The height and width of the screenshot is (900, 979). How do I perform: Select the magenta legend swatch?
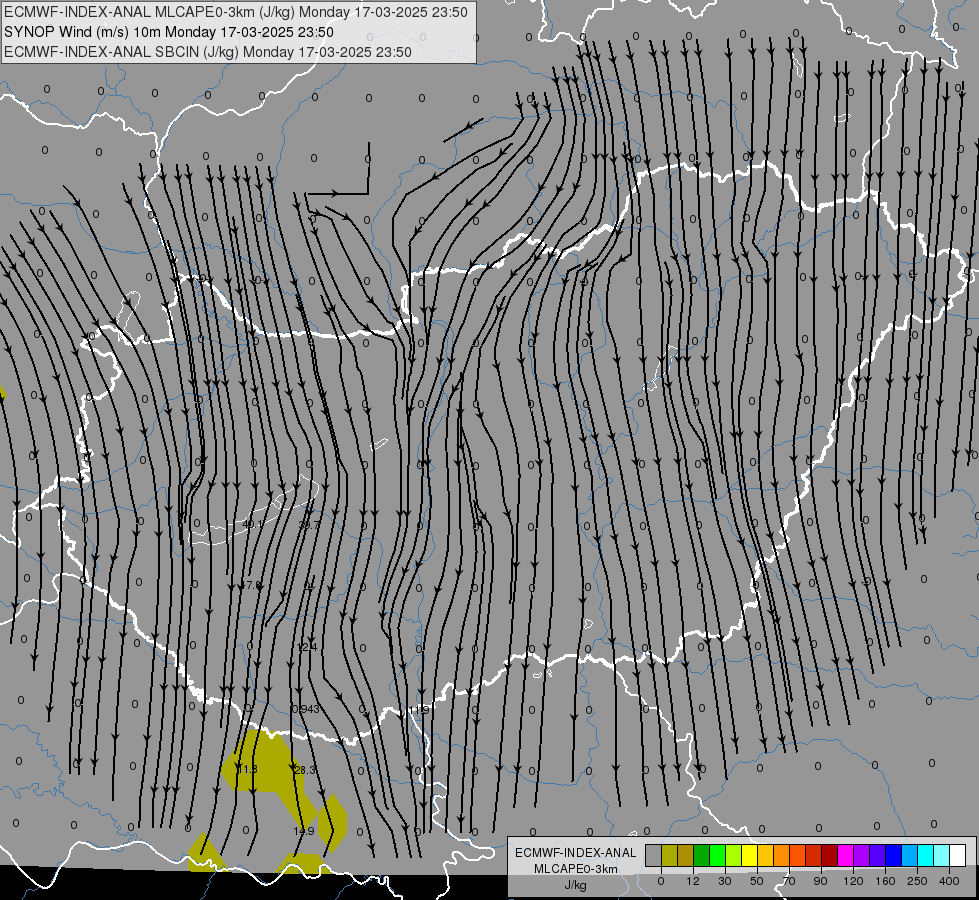click(846, 855)
